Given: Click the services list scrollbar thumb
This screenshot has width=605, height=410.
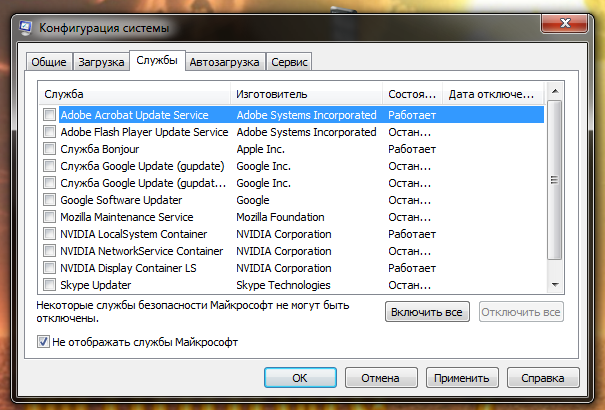Looking at the screenshot, I should [555, 180].
